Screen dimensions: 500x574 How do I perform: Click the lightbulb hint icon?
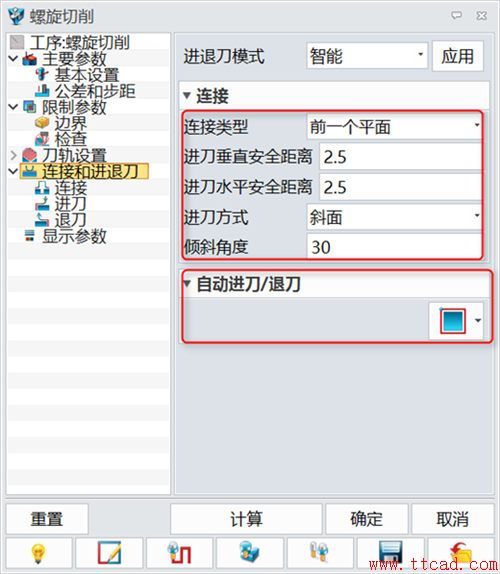[x=39, y=554]
